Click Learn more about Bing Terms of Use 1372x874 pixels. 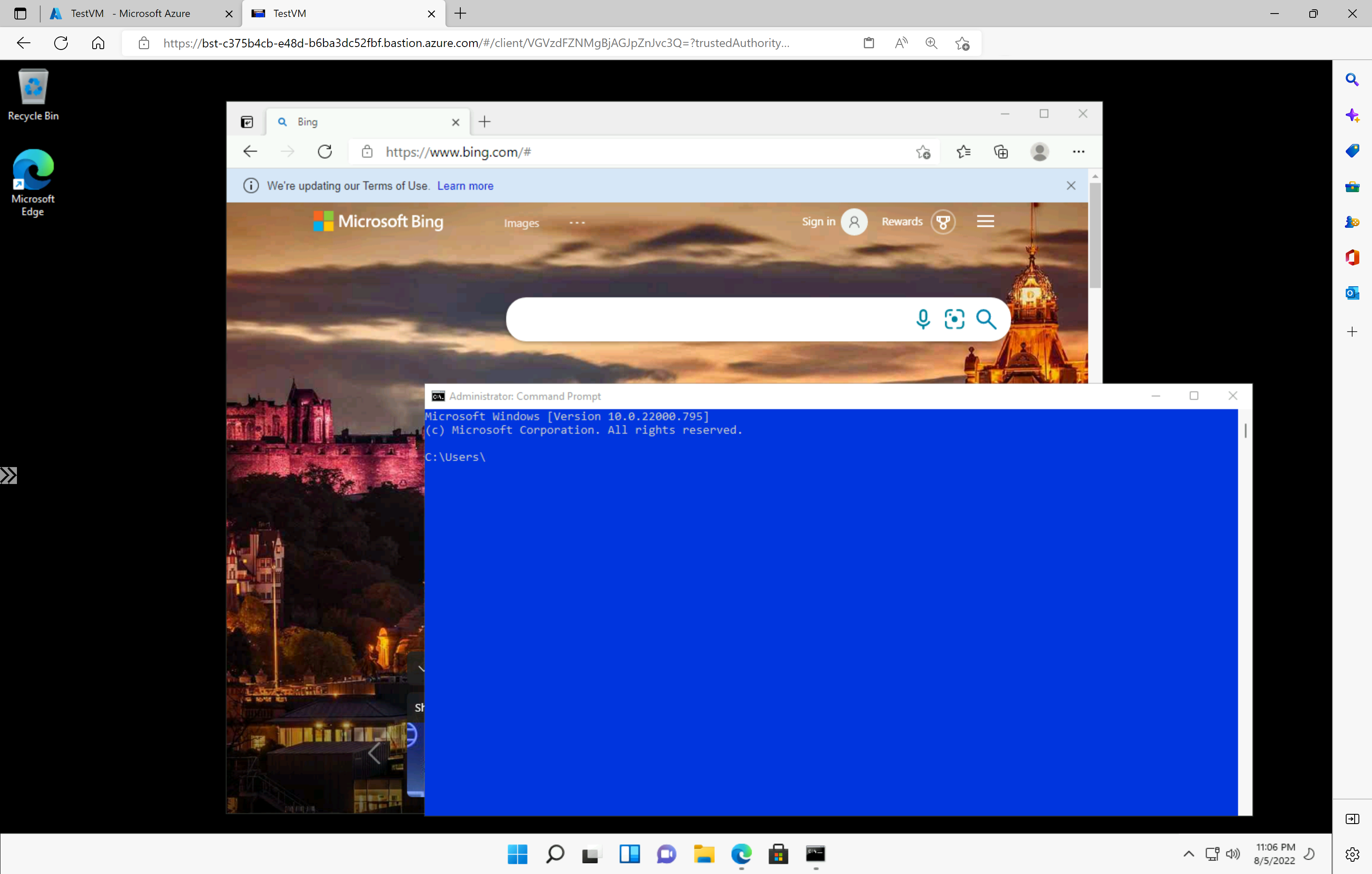click(x=466, y=185)
